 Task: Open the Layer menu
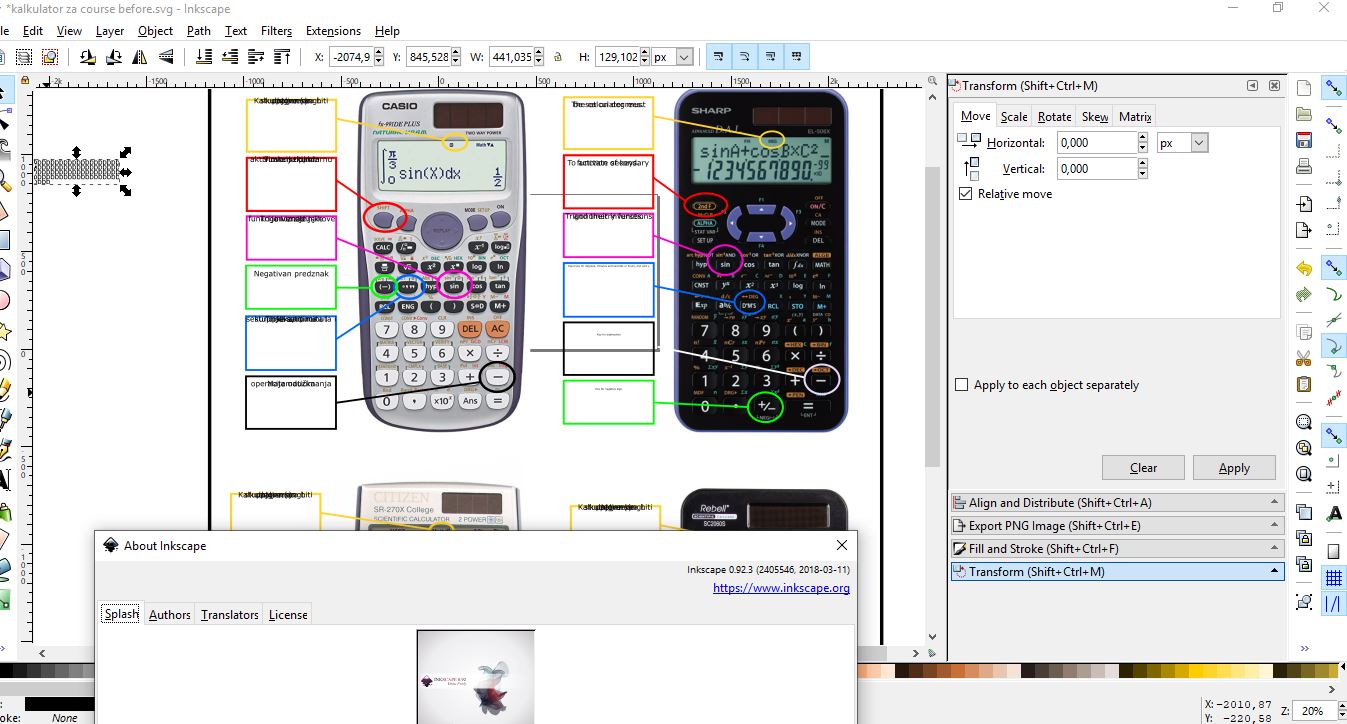point(110,31)
